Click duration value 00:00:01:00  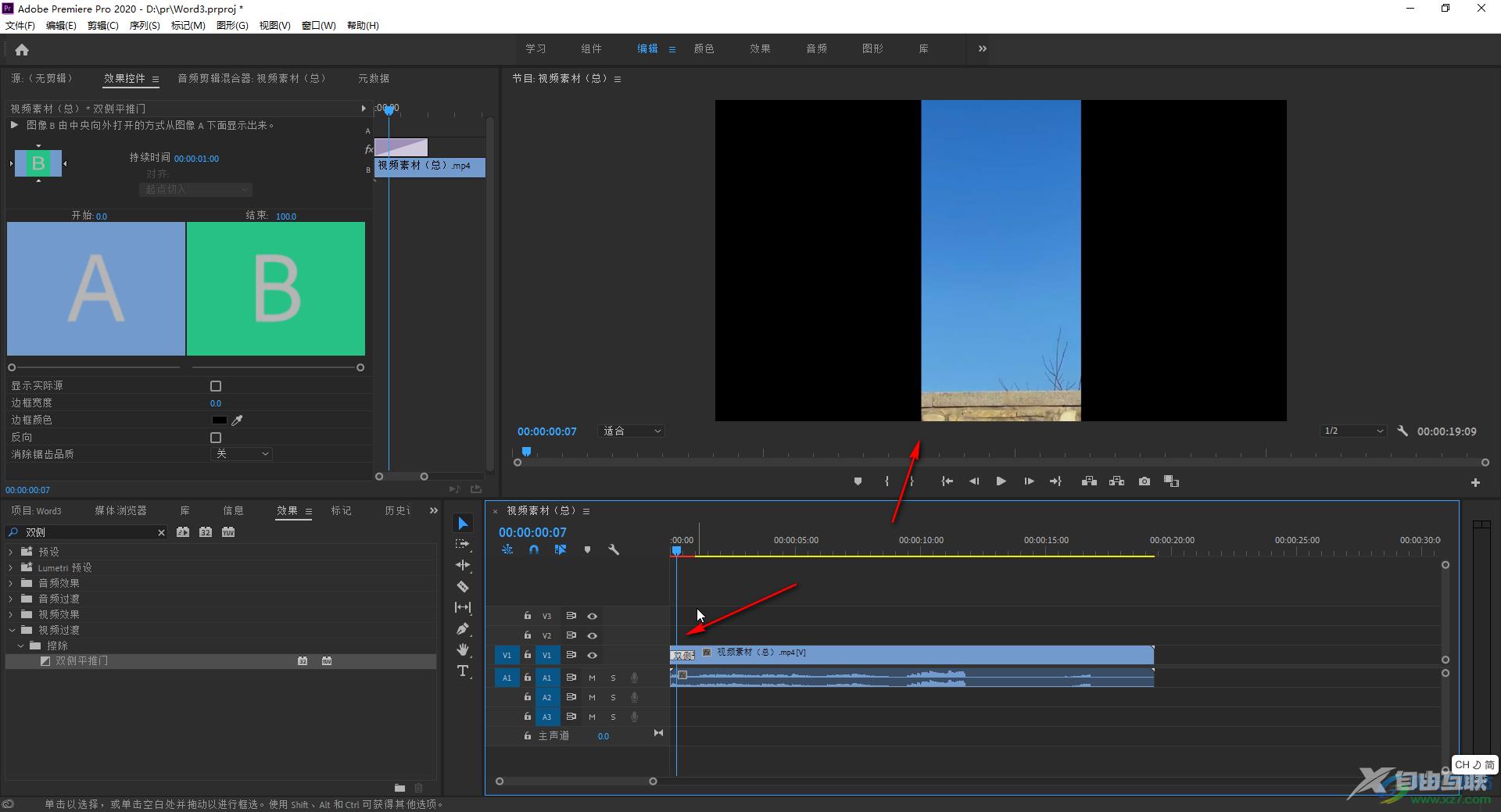click(196, 159)
